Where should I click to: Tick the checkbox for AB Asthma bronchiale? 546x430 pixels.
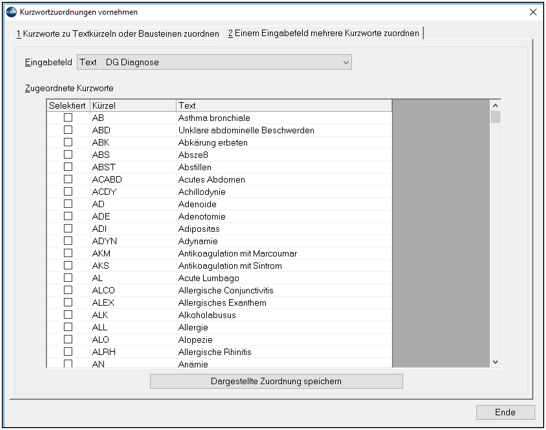tap(68, 118)
